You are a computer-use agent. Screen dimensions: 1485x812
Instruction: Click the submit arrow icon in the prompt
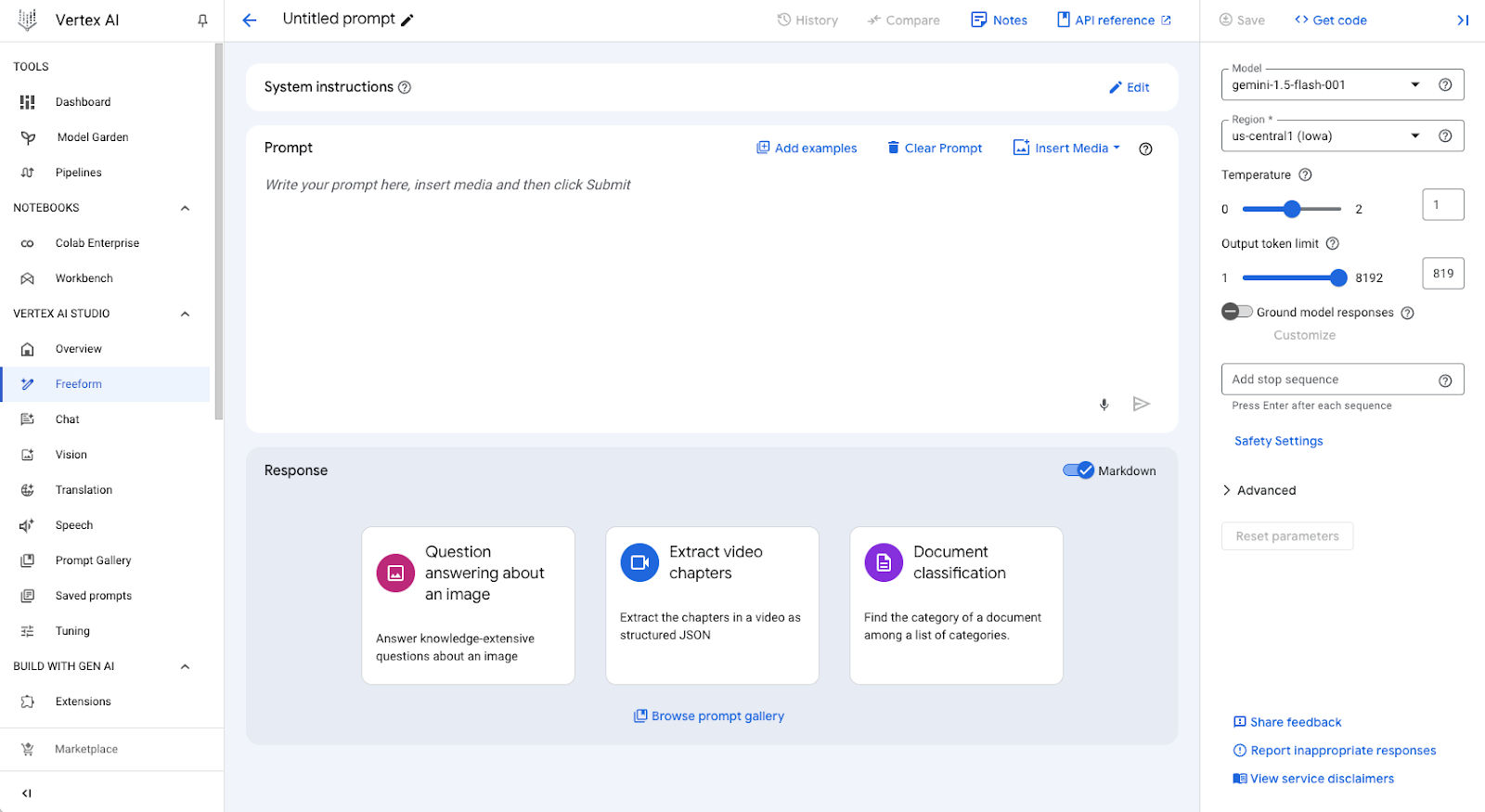pyautogui.click(x=1141, y=404)
